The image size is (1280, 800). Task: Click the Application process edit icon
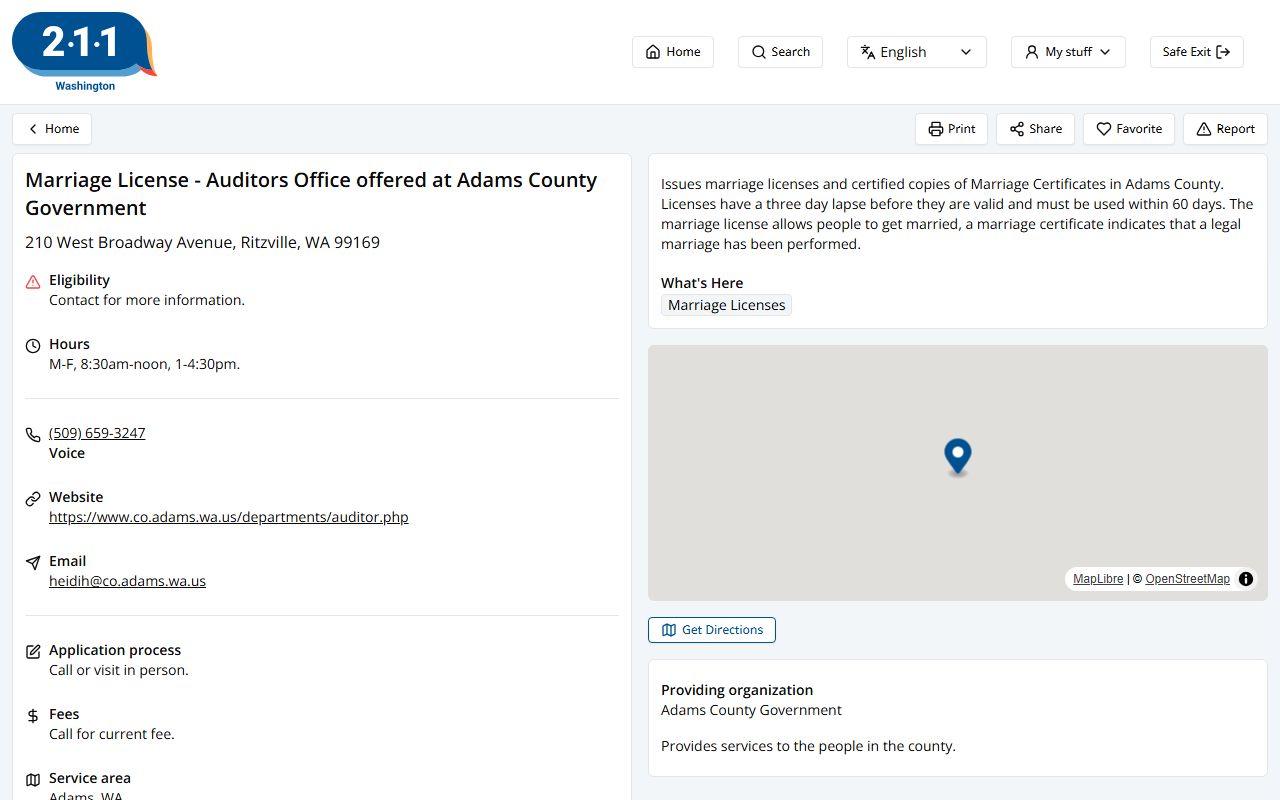pyautogui.click(x=33, y=652)
